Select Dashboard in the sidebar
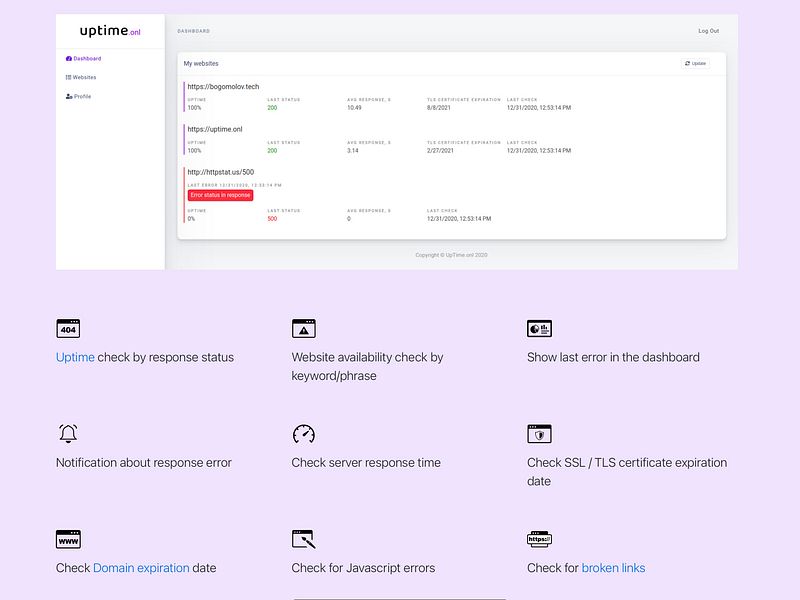 [83, 59]
